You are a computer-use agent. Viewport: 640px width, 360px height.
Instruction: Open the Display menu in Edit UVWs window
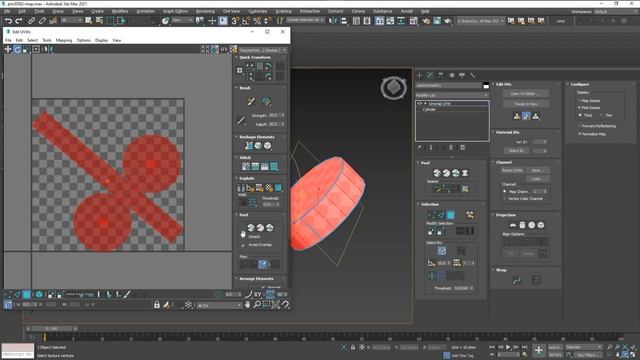[101, 40]
